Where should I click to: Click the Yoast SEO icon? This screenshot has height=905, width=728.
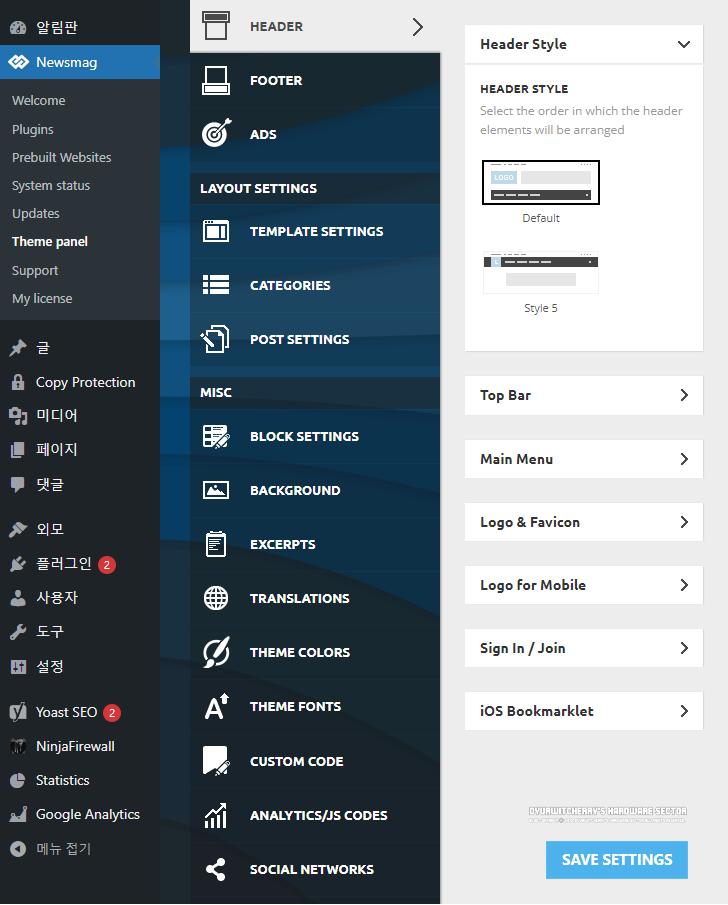(18, 712)
